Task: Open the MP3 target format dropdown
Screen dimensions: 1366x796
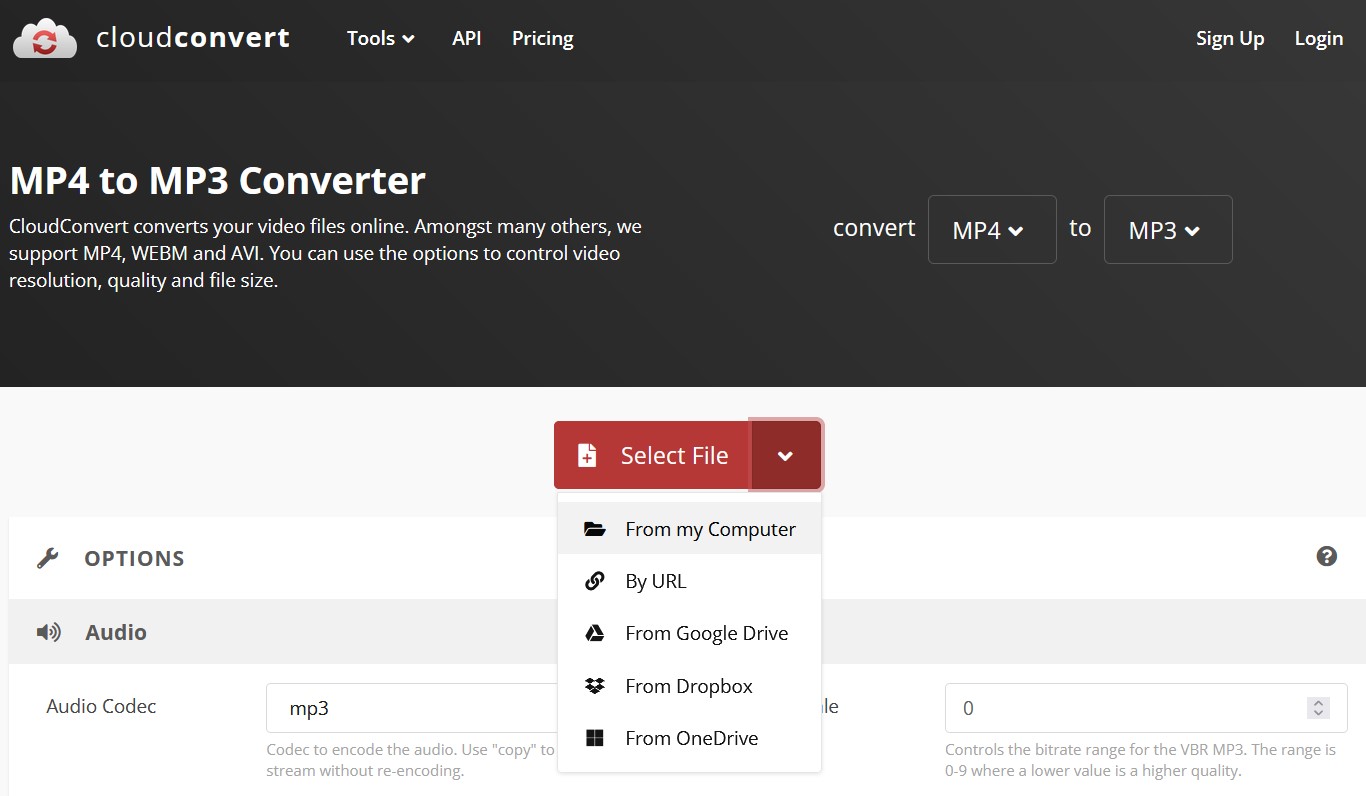Action: pos(1168,229)
